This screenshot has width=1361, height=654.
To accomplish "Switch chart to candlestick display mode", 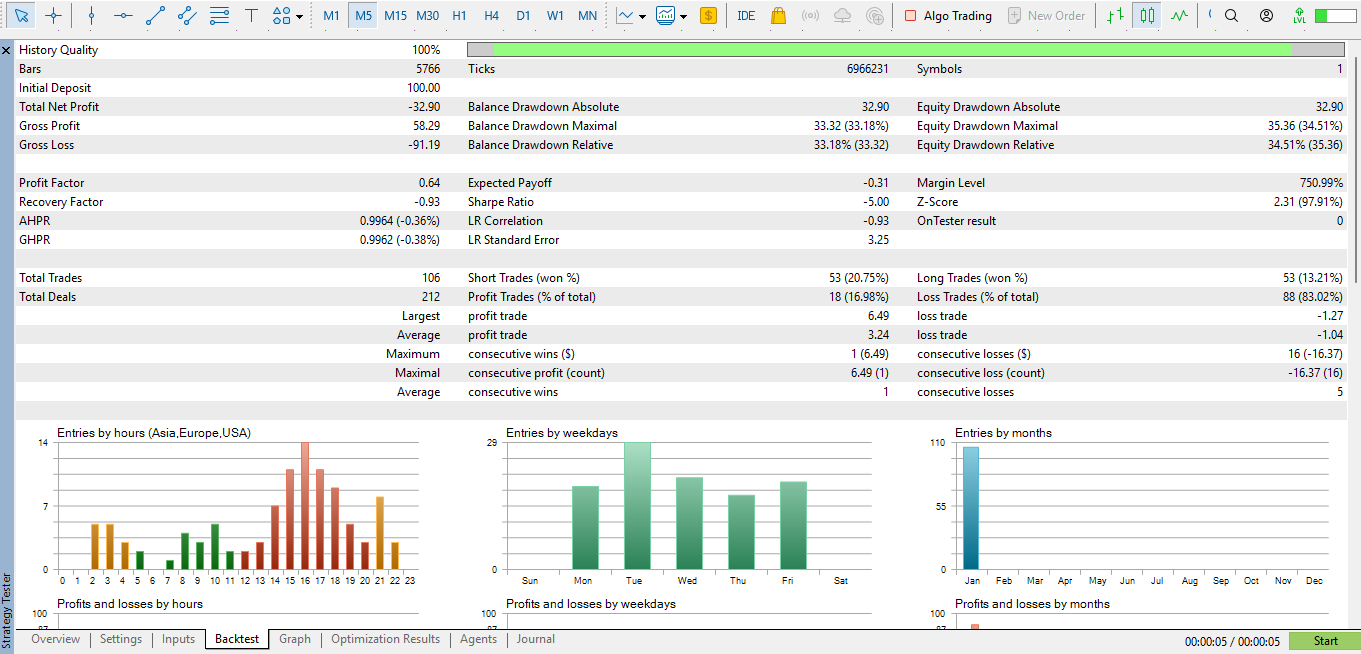I will tap(1148, 15).
